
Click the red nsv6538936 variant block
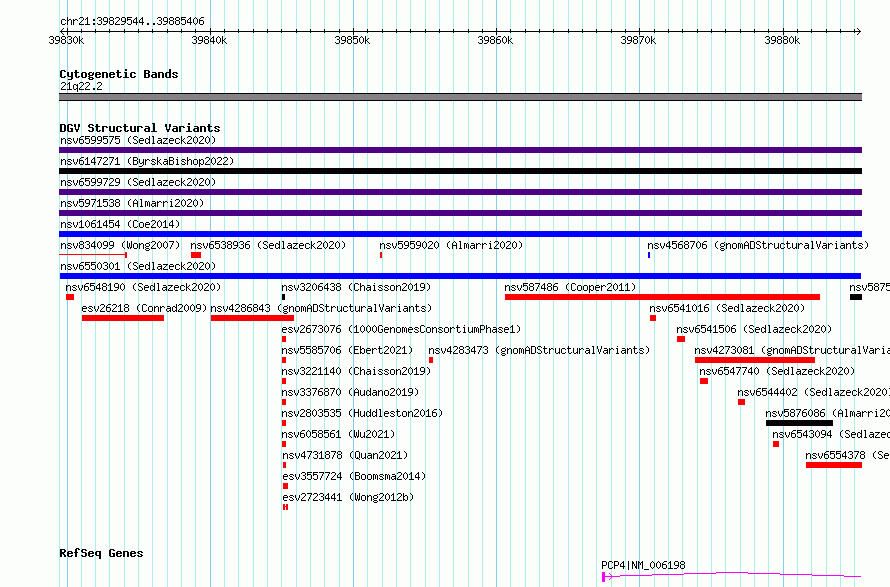[196, 255]
